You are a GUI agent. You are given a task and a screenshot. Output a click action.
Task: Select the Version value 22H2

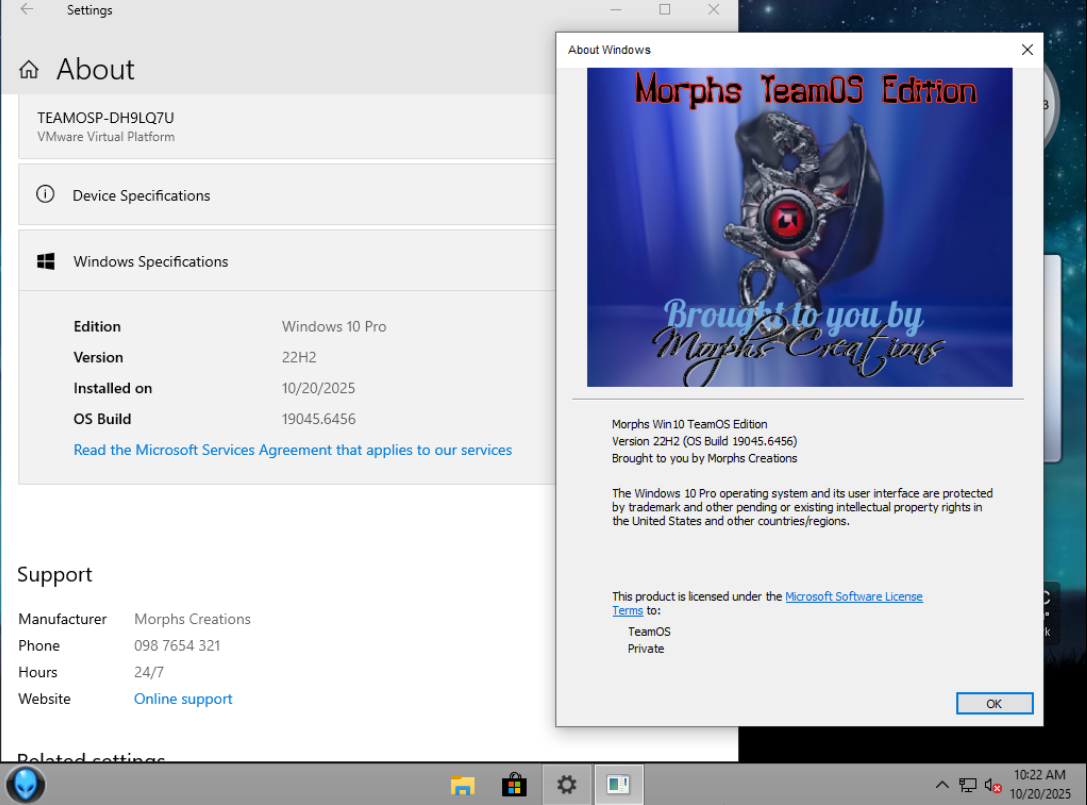(x=299, y=357)
